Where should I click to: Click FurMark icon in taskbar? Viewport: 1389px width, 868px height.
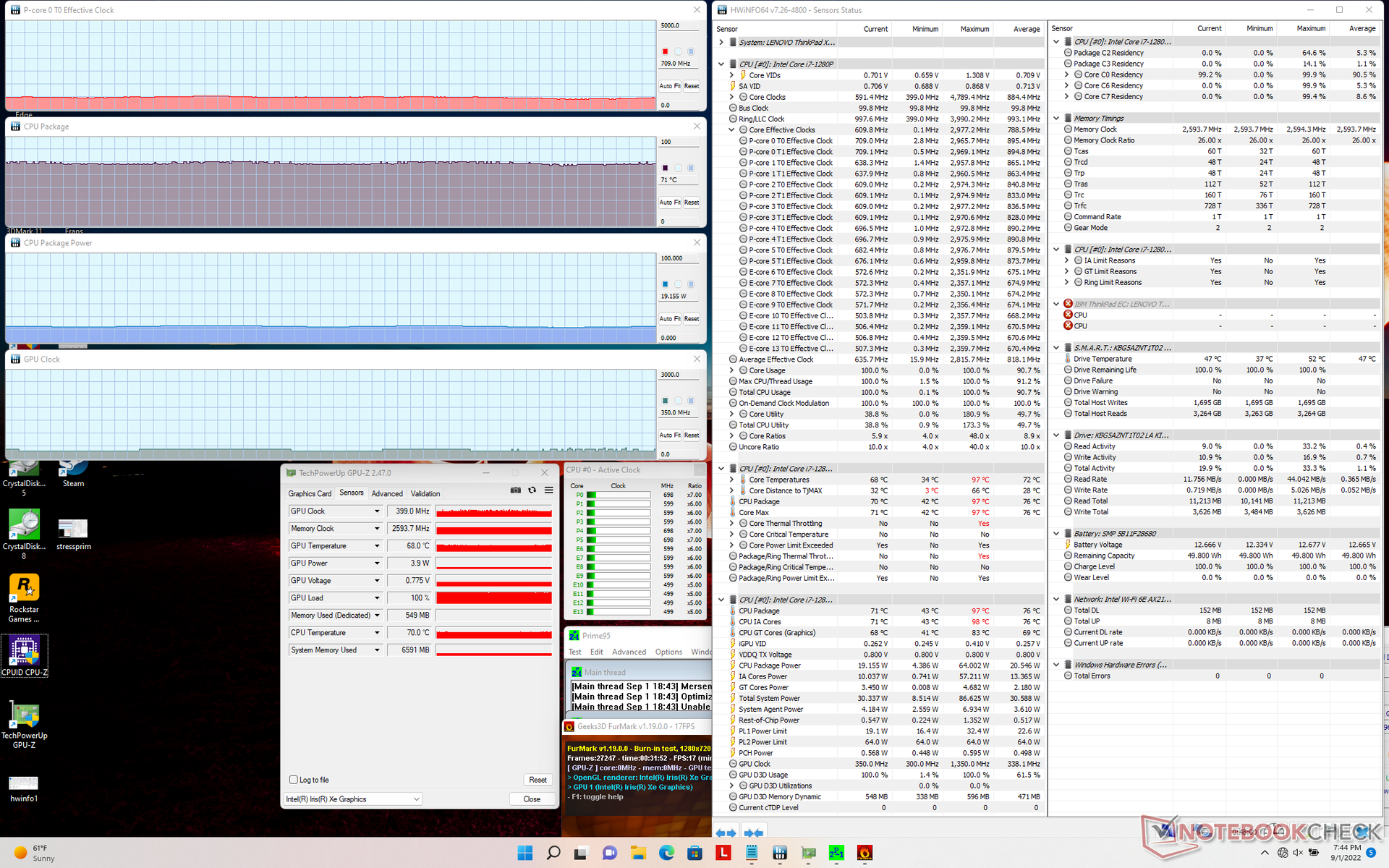[x=865, y=853]
